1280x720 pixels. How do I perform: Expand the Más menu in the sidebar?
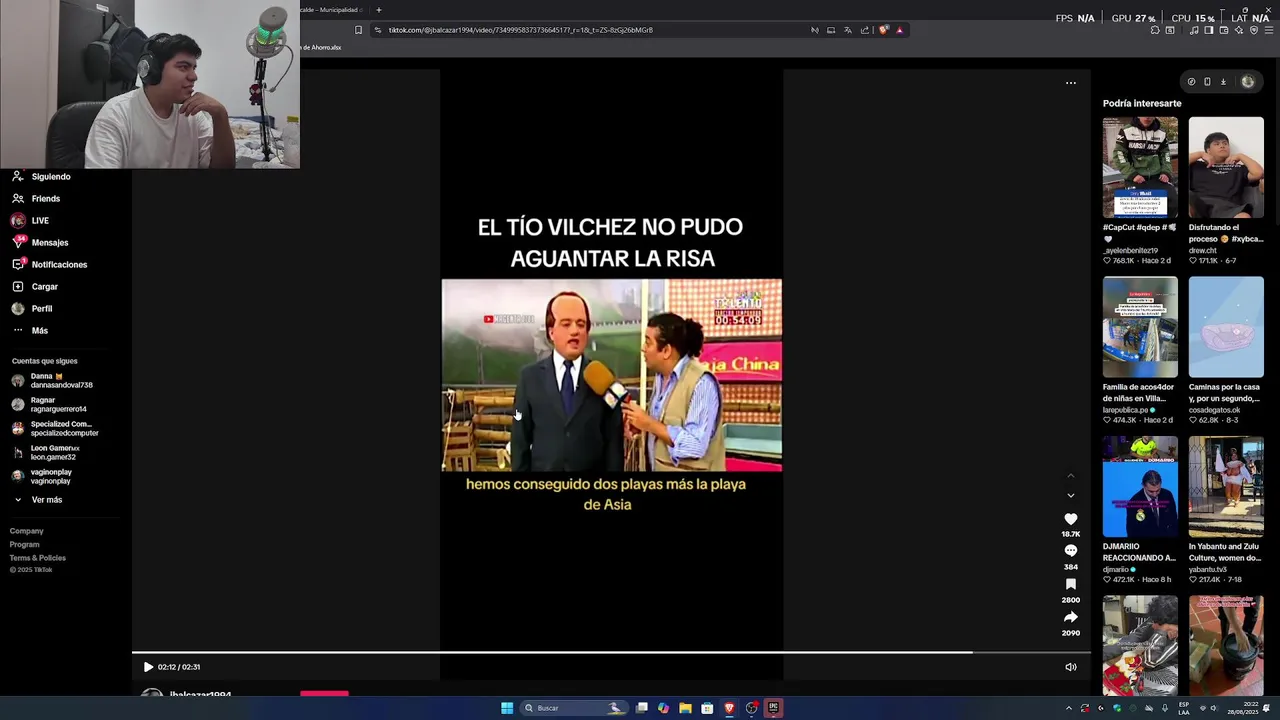pos(39,331)
